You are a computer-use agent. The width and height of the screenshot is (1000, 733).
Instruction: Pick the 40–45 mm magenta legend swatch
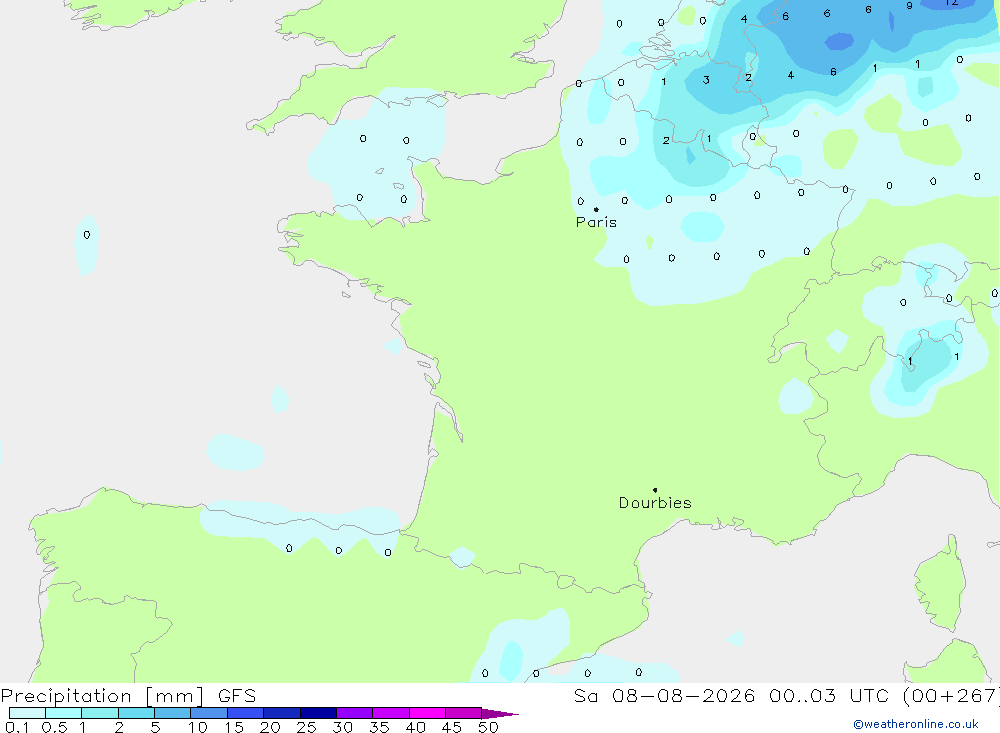[x=427, y=713]
